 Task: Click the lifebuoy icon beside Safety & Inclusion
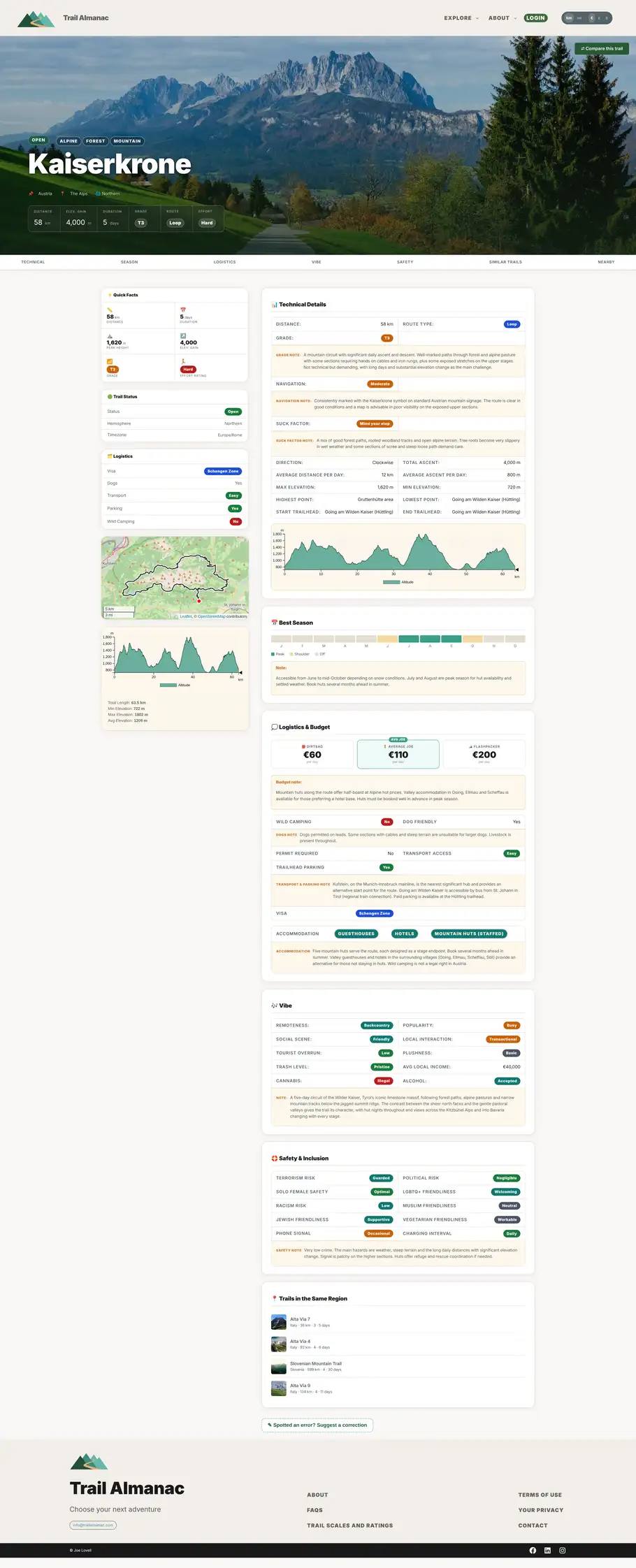(274, 1158)
